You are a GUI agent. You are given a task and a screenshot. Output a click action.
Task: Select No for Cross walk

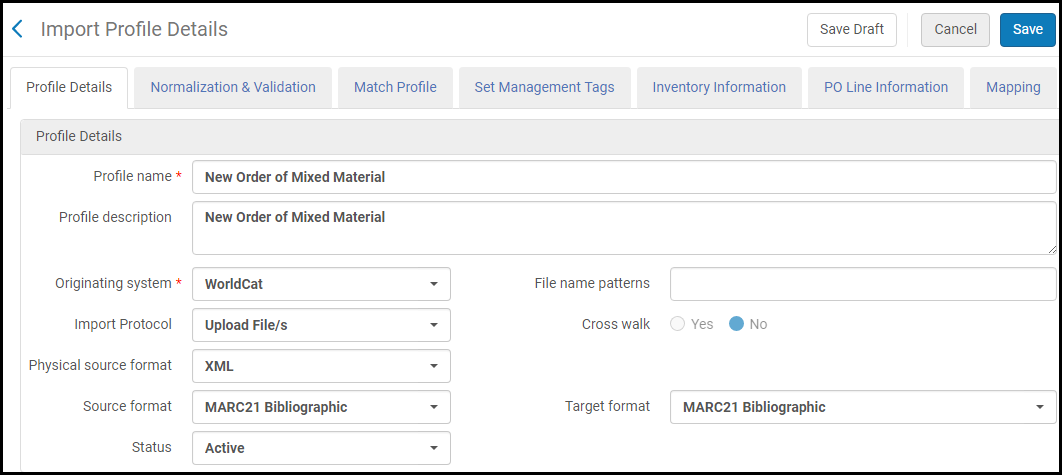coord(736,324)
